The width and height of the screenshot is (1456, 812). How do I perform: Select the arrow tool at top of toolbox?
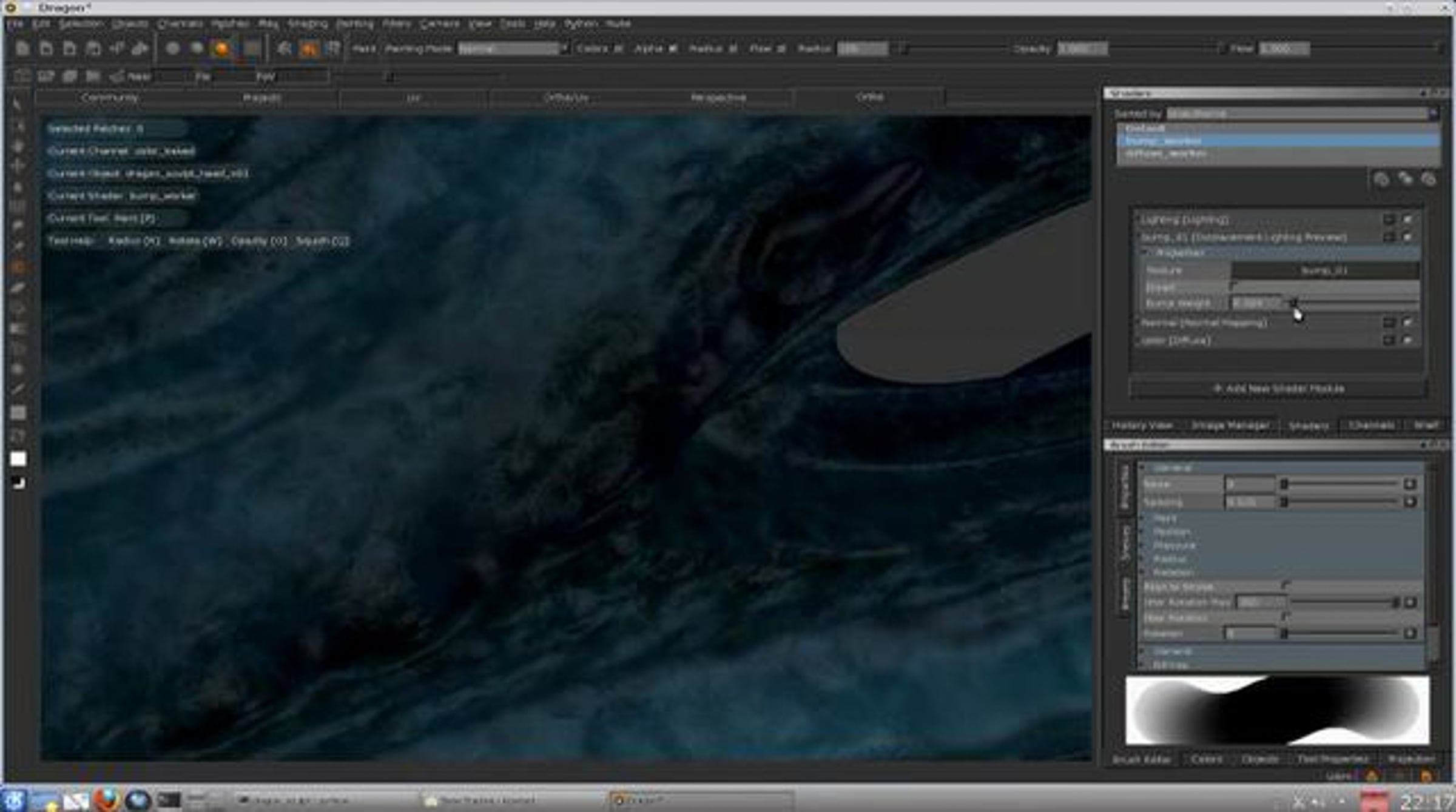(x=18, y=104)
